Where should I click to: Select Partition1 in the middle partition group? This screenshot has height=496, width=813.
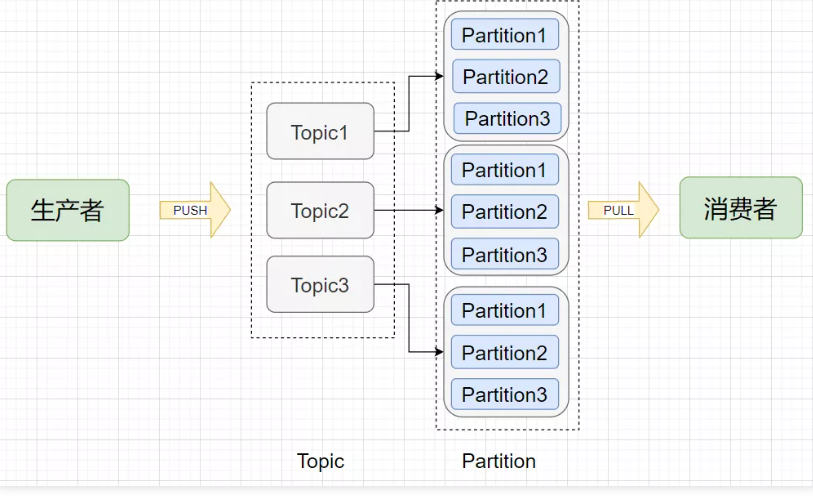coord(505,170)
